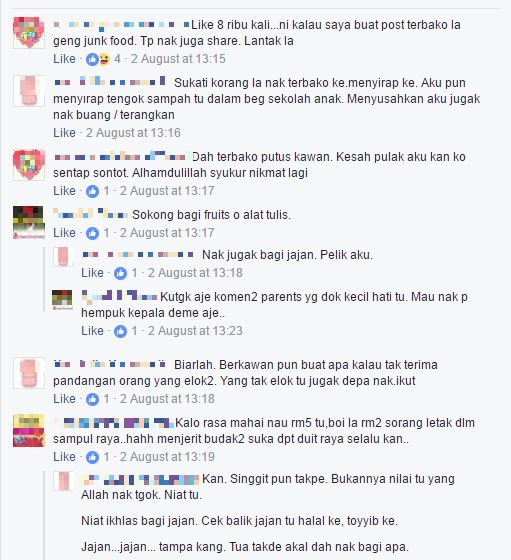Open heart profile picture of first commenter
This screenshot has height=560, width=511.
[29, 32]
